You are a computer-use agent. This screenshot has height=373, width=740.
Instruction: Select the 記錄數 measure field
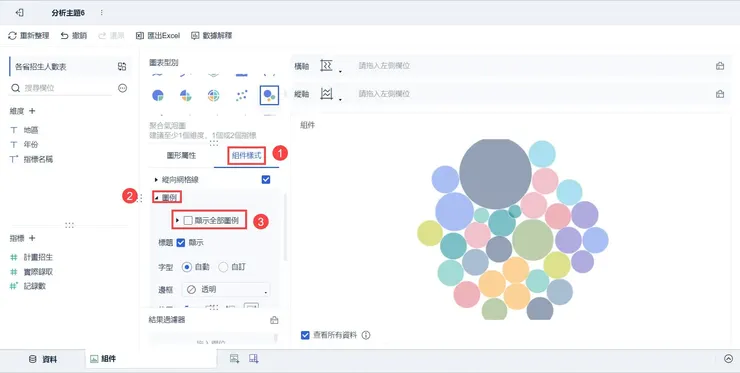tap(34, 286)
